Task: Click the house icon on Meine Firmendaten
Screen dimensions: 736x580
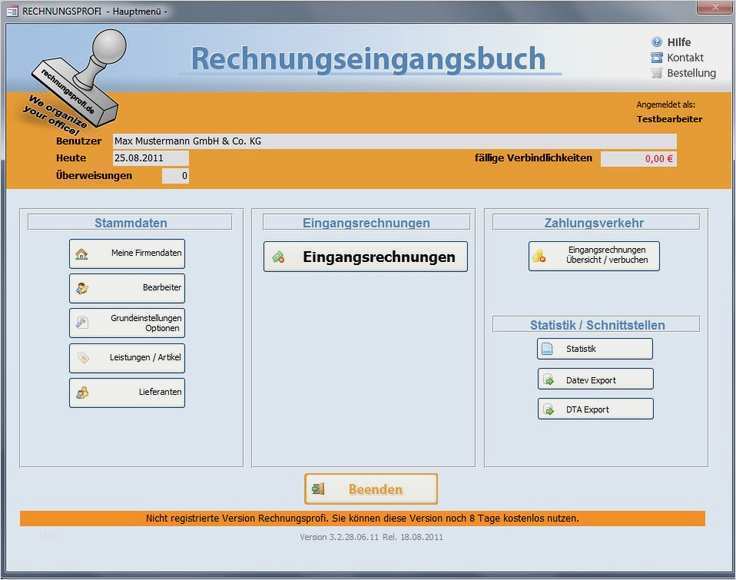Action: pos(82,254)
